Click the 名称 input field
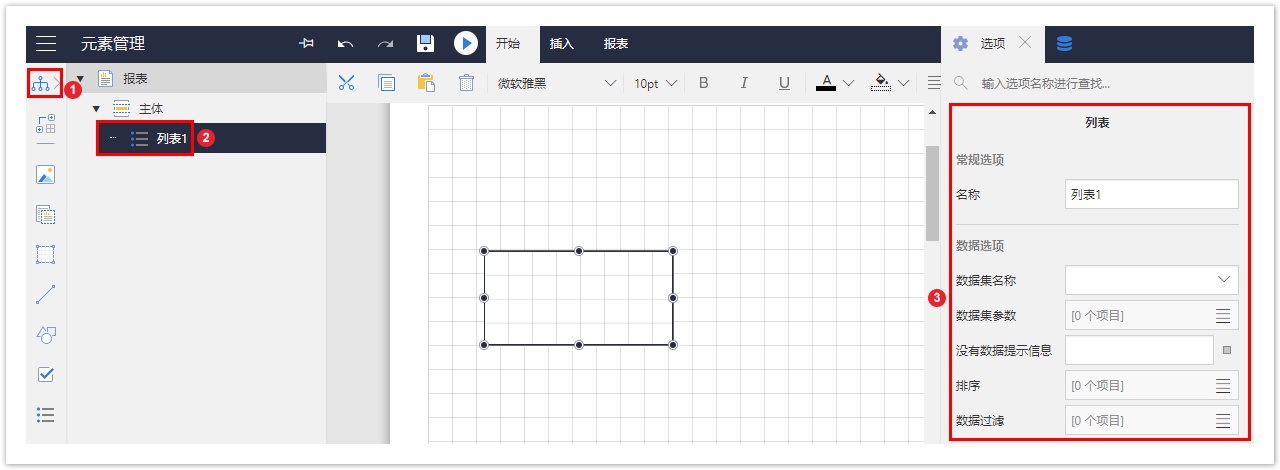The image size is (1280, 470). (1152, 194)
